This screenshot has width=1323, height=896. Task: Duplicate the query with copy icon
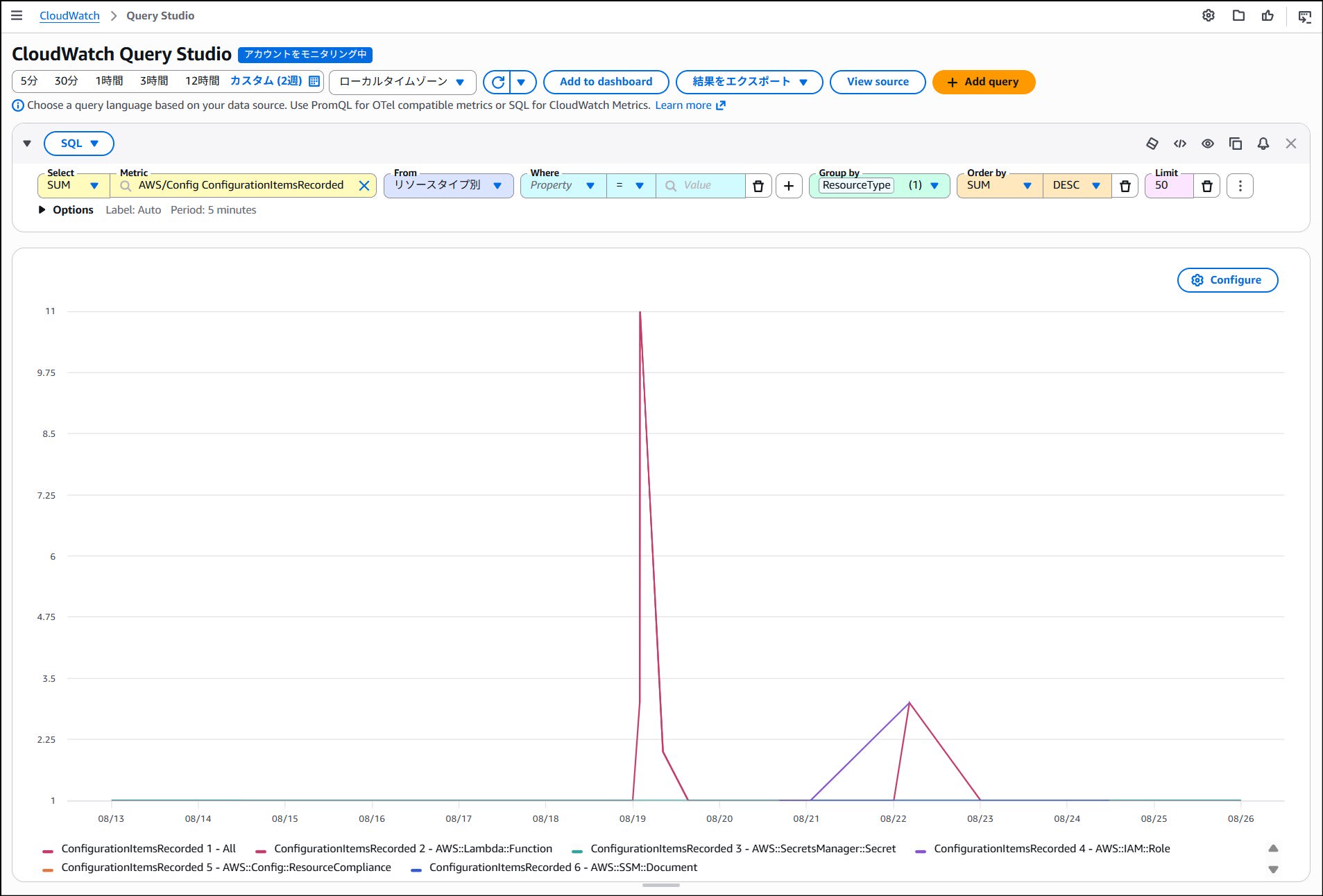1236,144
